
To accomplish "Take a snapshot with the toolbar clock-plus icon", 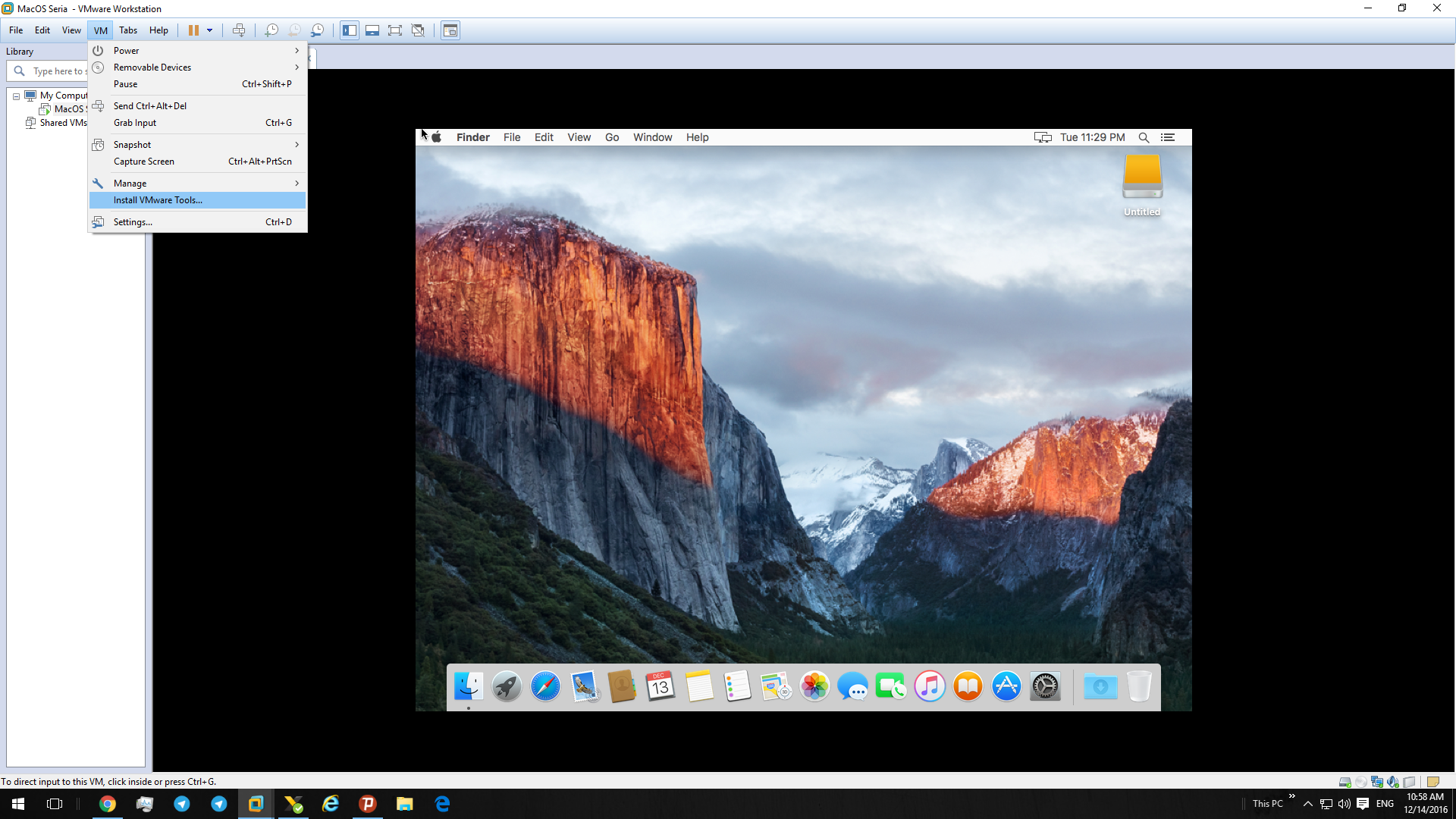I will pos(271,30).
